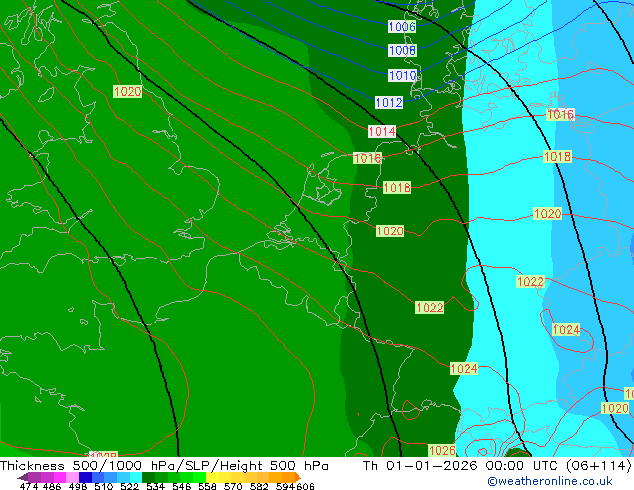Viewport: 634px width, 490px height.
Task: Click the 546 legend value
Action: (x=182, y=486)
